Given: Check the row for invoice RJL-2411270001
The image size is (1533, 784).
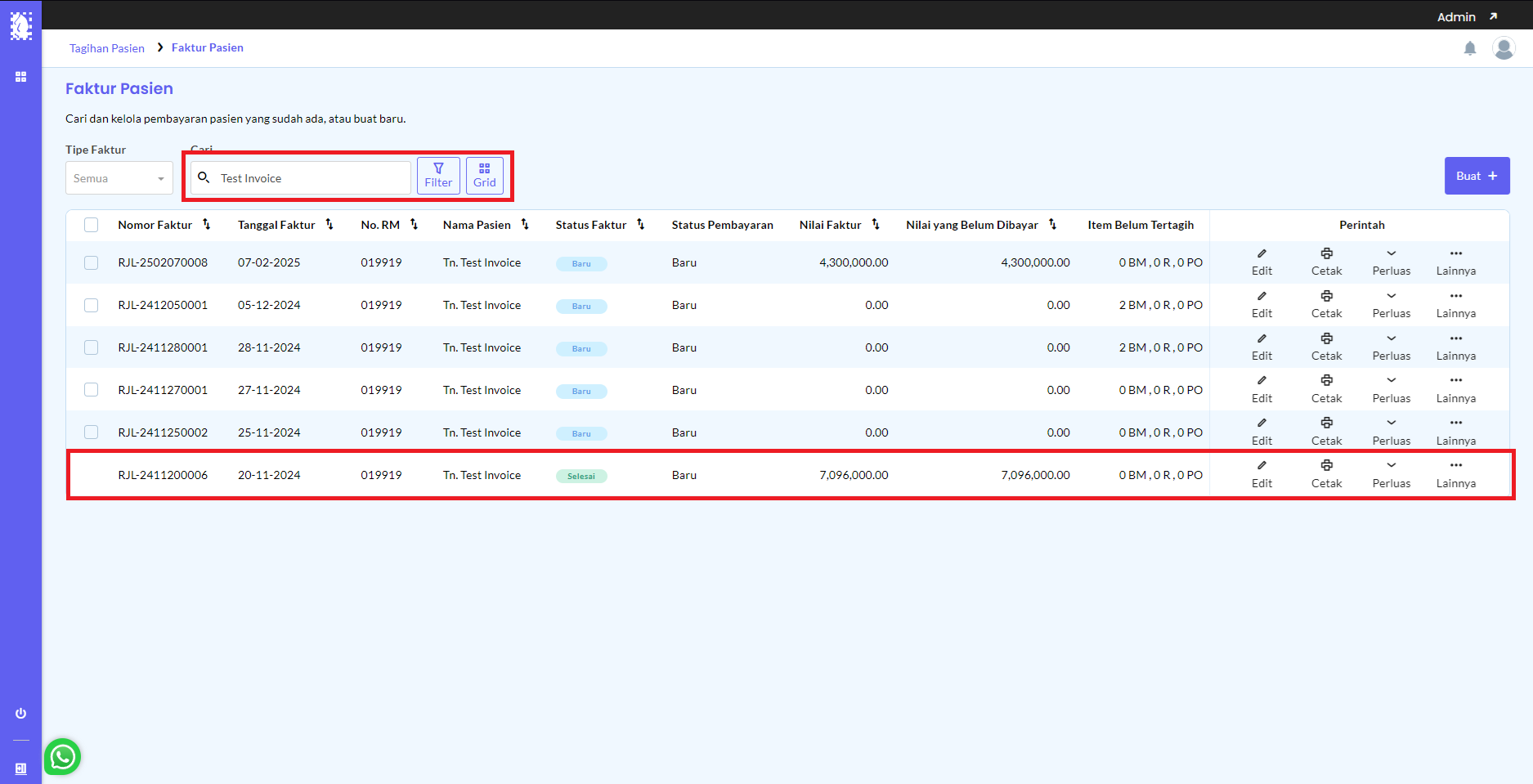Looking at the screenshot, I should coord(92,390).
